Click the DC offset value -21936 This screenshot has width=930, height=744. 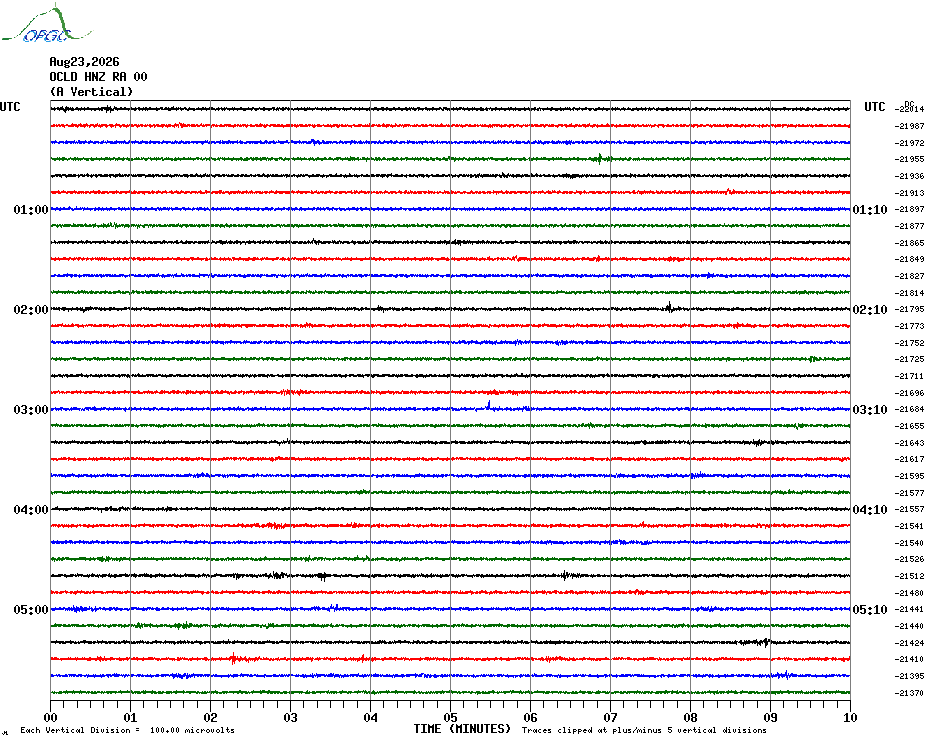[x=909, y=176]
